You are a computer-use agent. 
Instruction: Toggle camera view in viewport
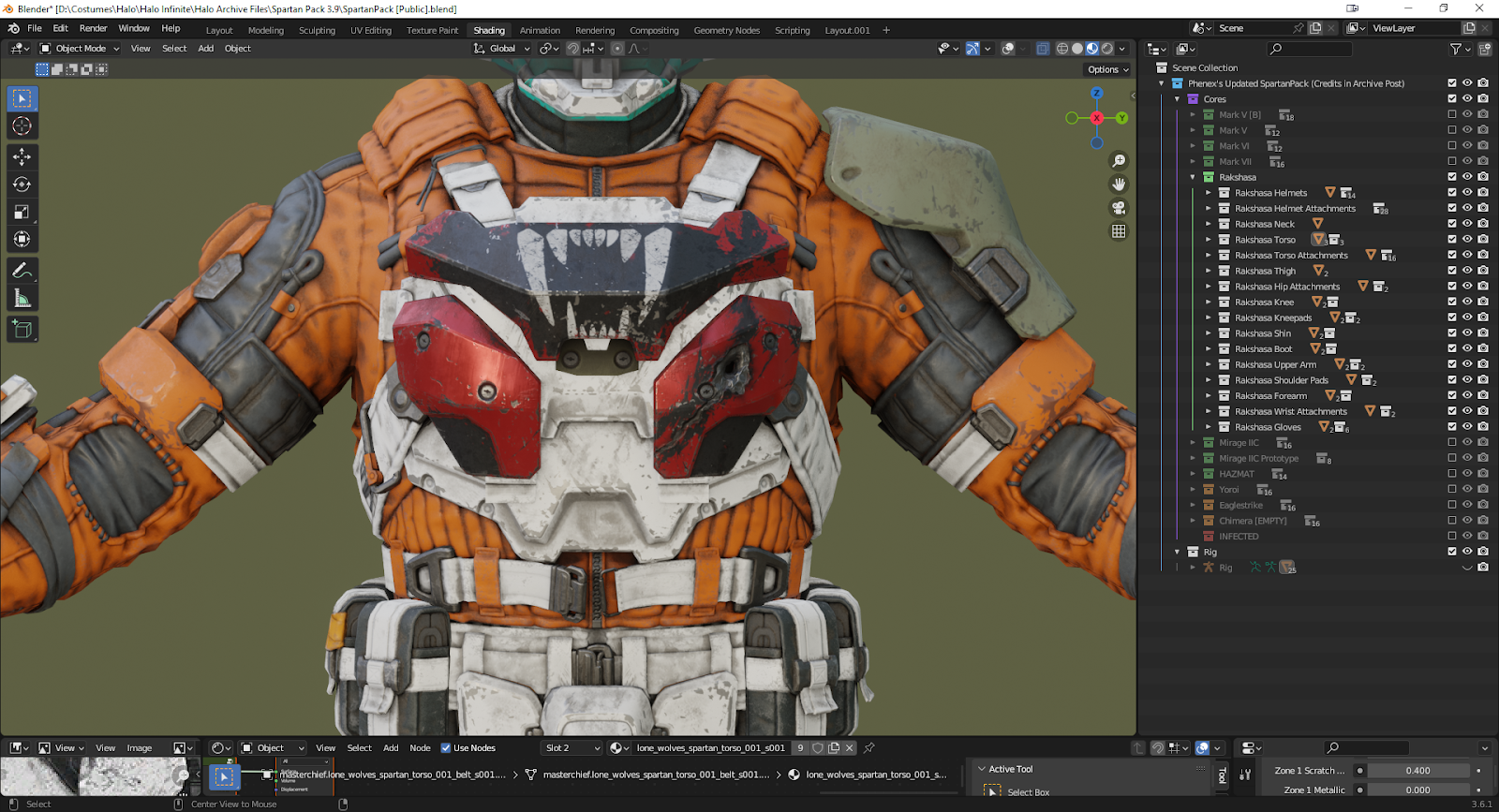point(1119,208)
